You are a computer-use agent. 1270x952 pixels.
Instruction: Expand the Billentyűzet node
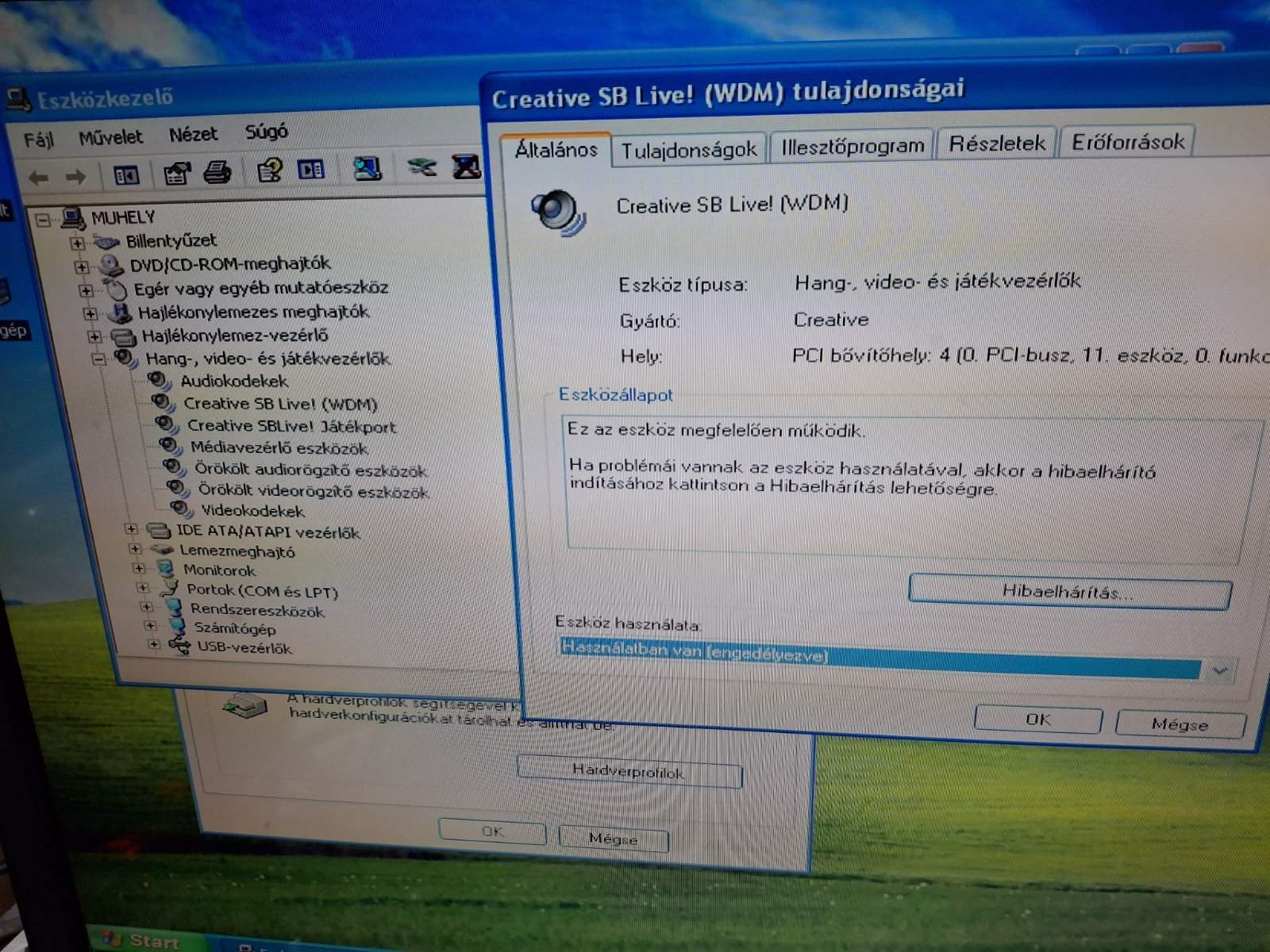point(77,244)
